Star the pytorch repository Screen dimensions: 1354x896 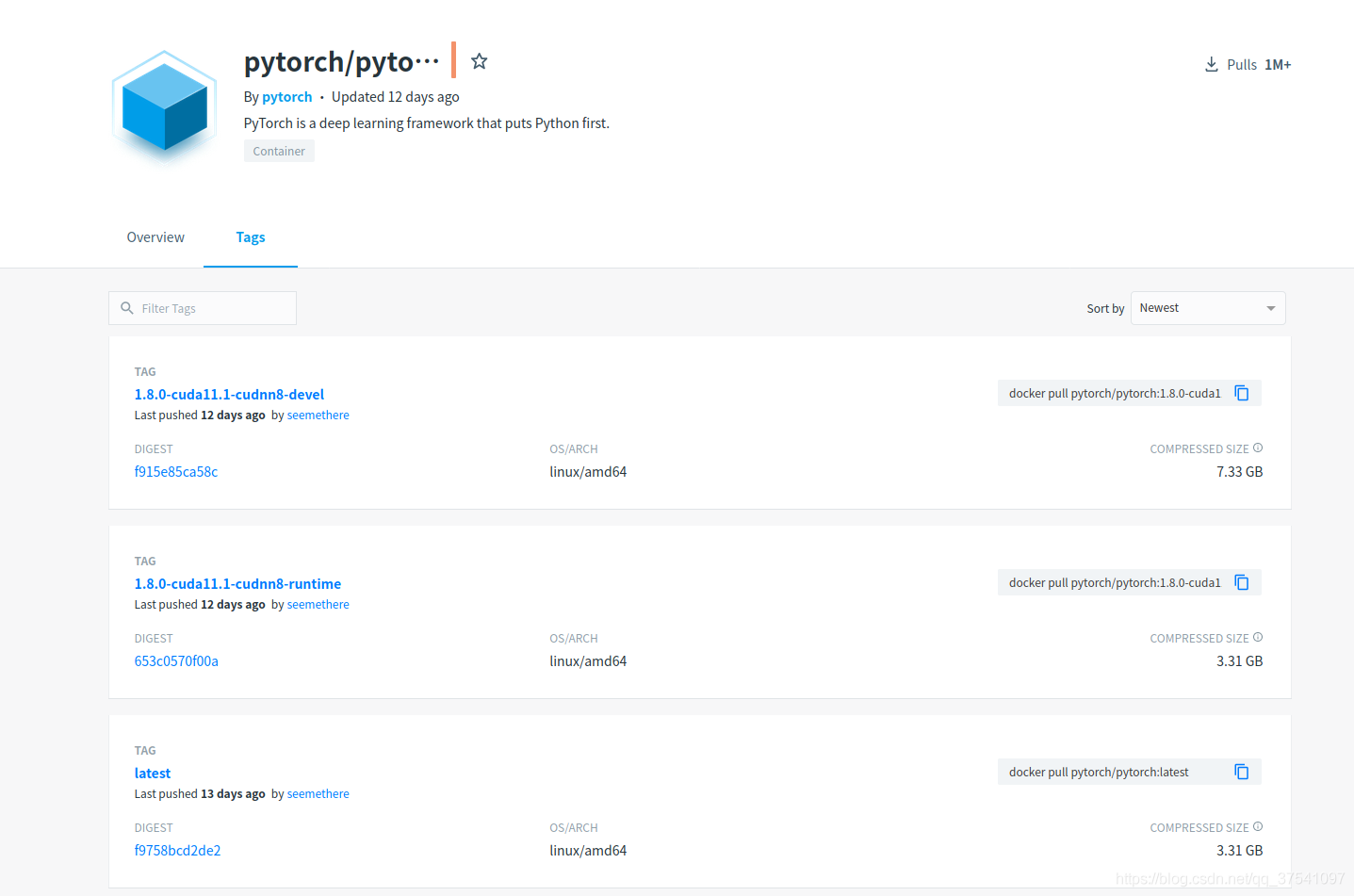(479, 61)
